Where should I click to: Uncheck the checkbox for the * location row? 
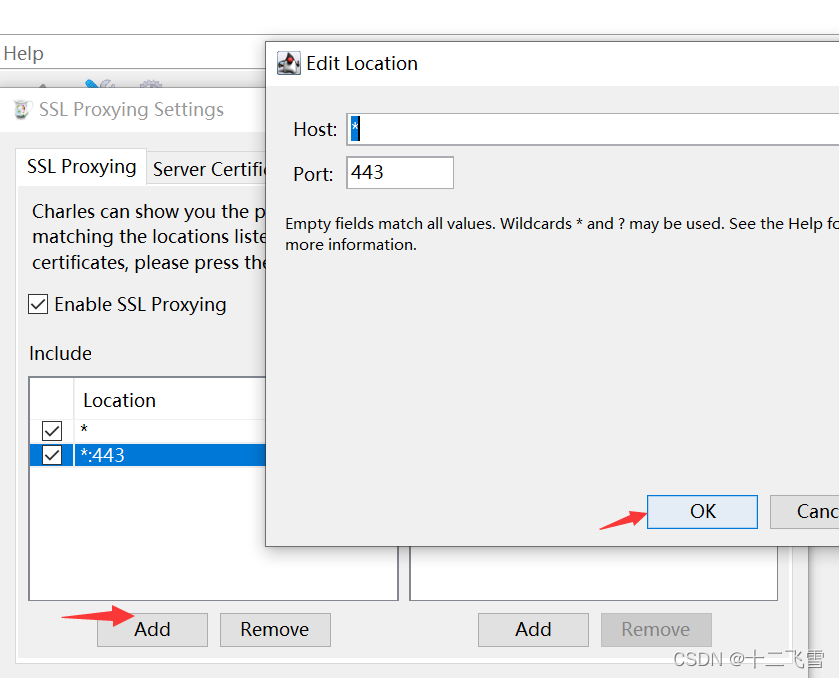click(x=52, y=430)
